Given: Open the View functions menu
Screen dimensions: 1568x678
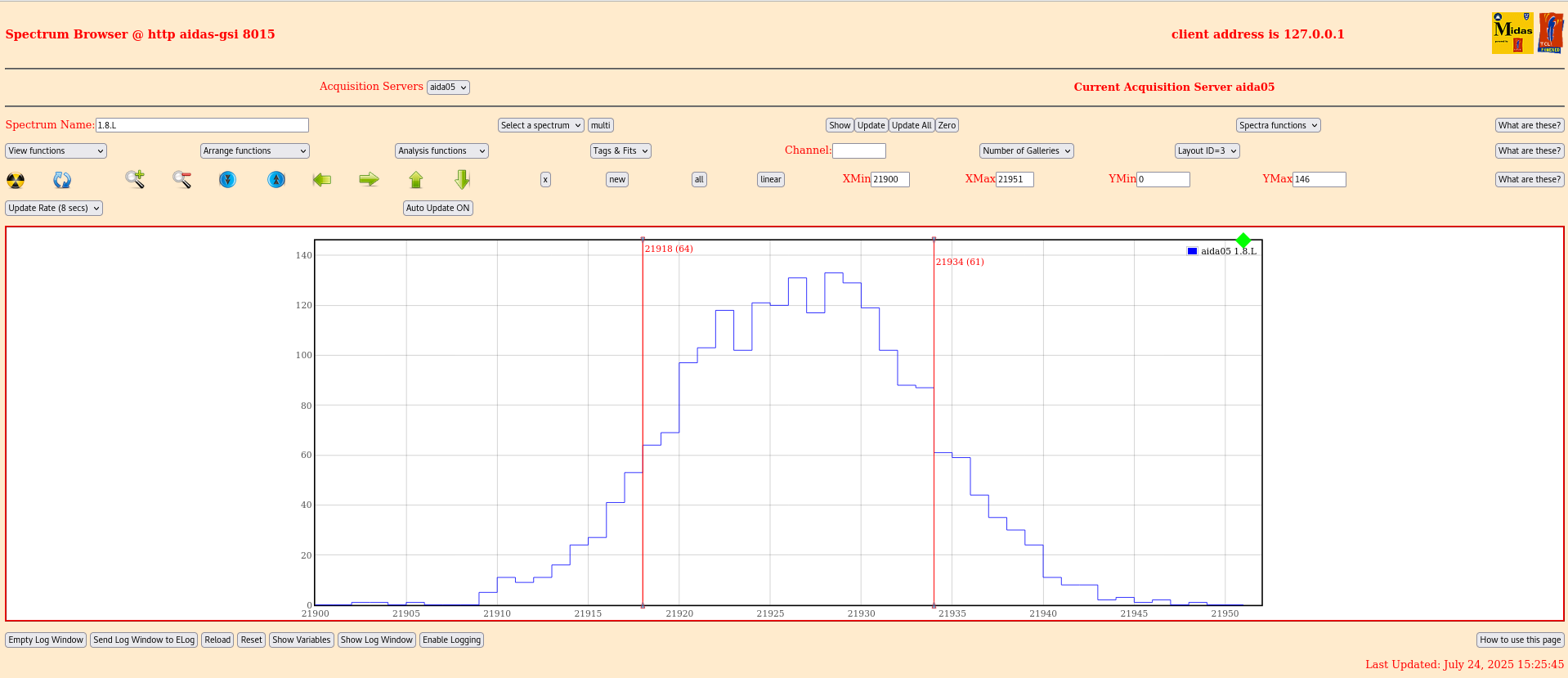Looking at the screenshot, I should (56, 150).
